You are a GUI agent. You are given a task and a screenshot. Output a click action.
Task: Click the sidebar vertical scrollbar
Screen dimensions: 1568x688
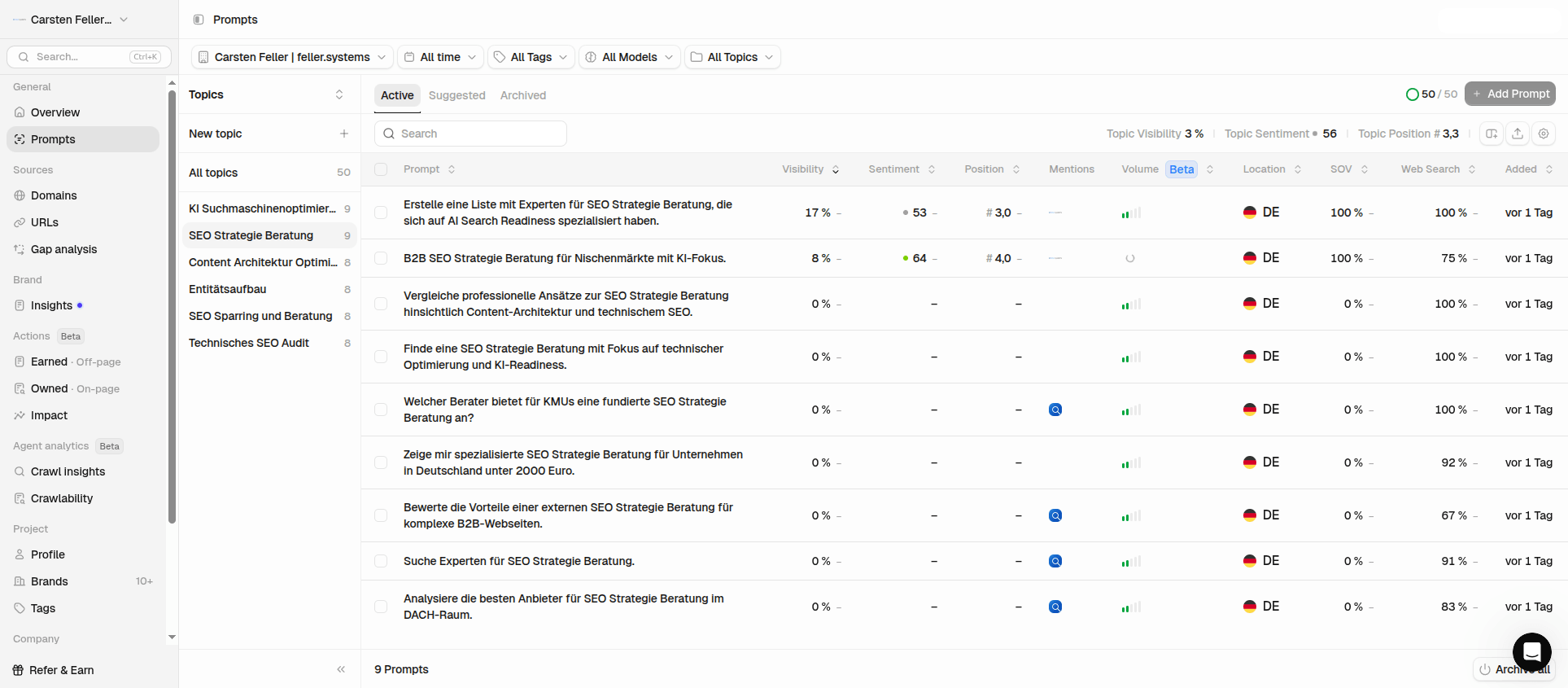pos(172,306)
